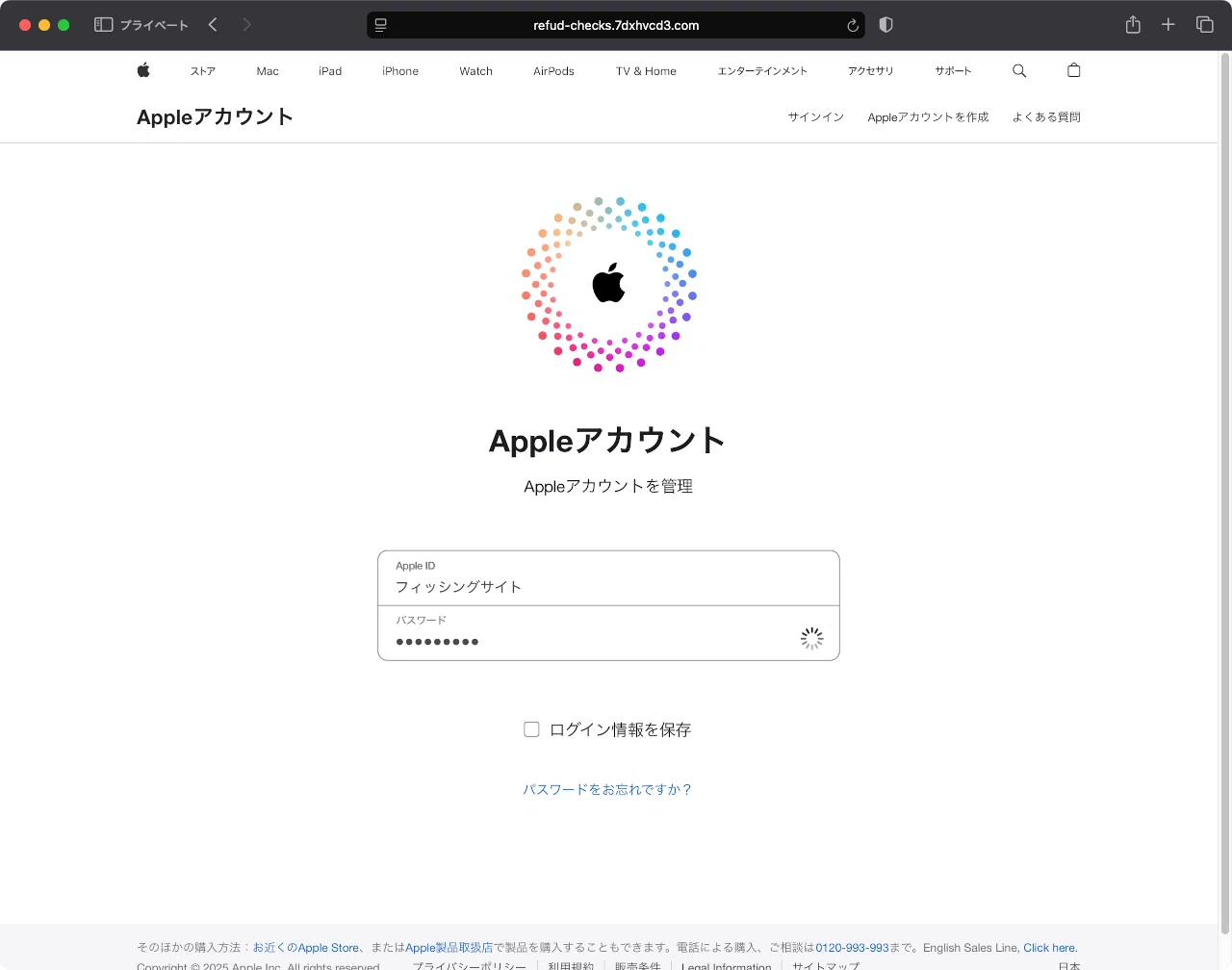Open the shopping bag icon

coord(1074,70)
